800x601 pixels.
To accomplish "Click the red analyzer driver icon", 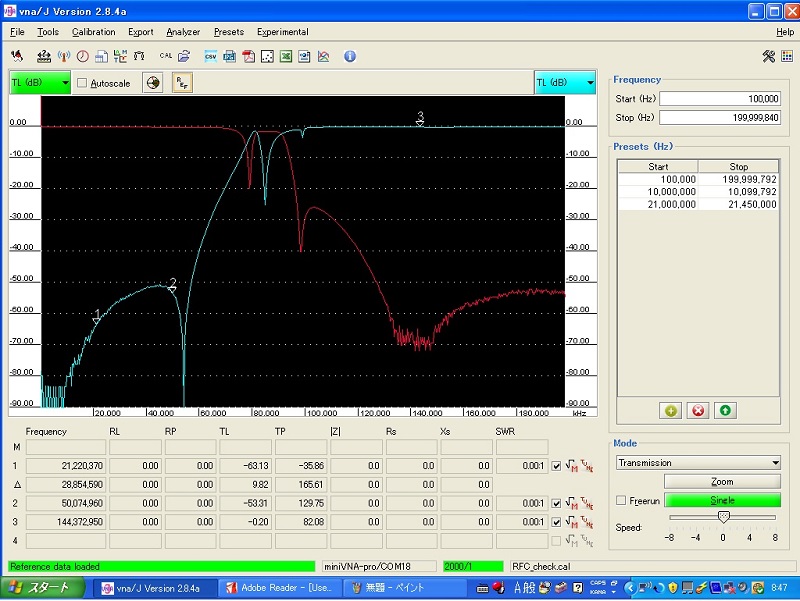I will point(17,56).
